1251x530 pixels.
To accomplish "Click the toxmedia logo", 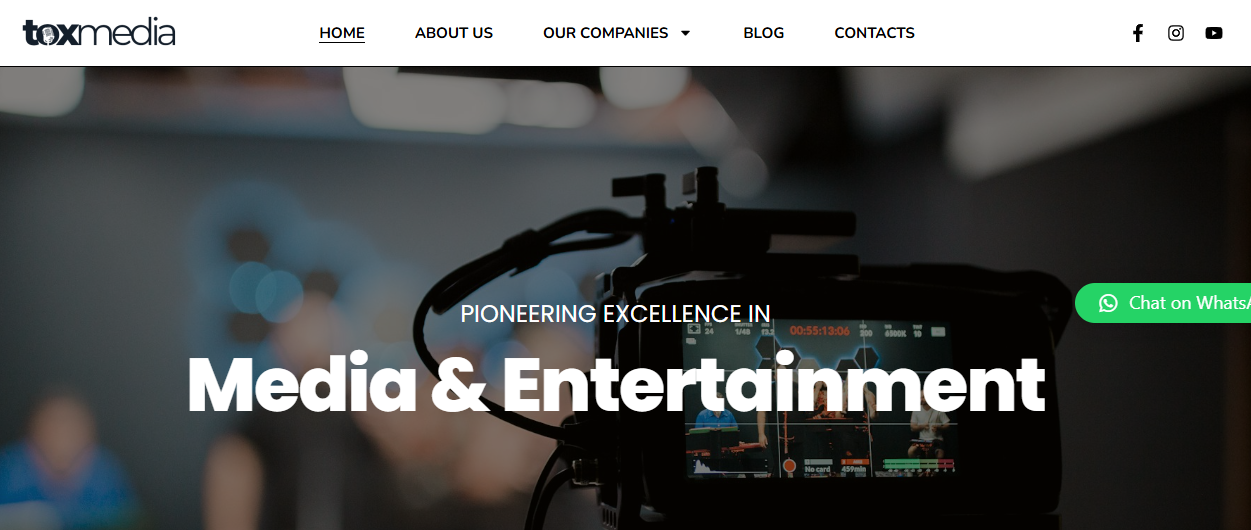I will (99, 33).
